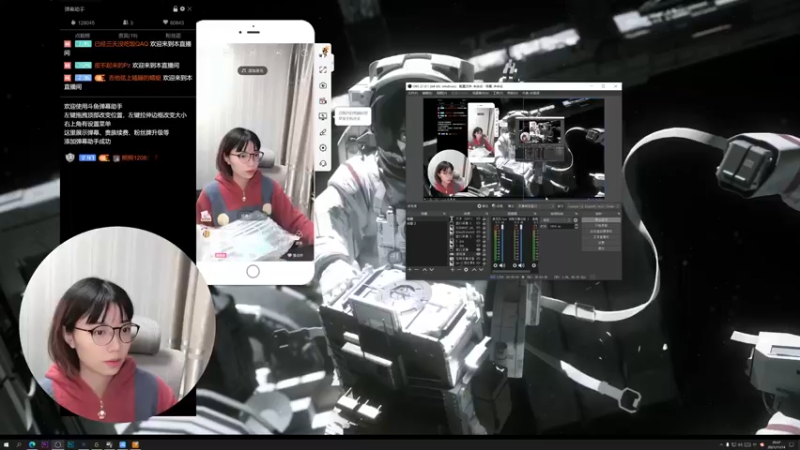This screenshot has height=450, width=800.
Task: Click the popularity count 128045
Action: point(83,22)
